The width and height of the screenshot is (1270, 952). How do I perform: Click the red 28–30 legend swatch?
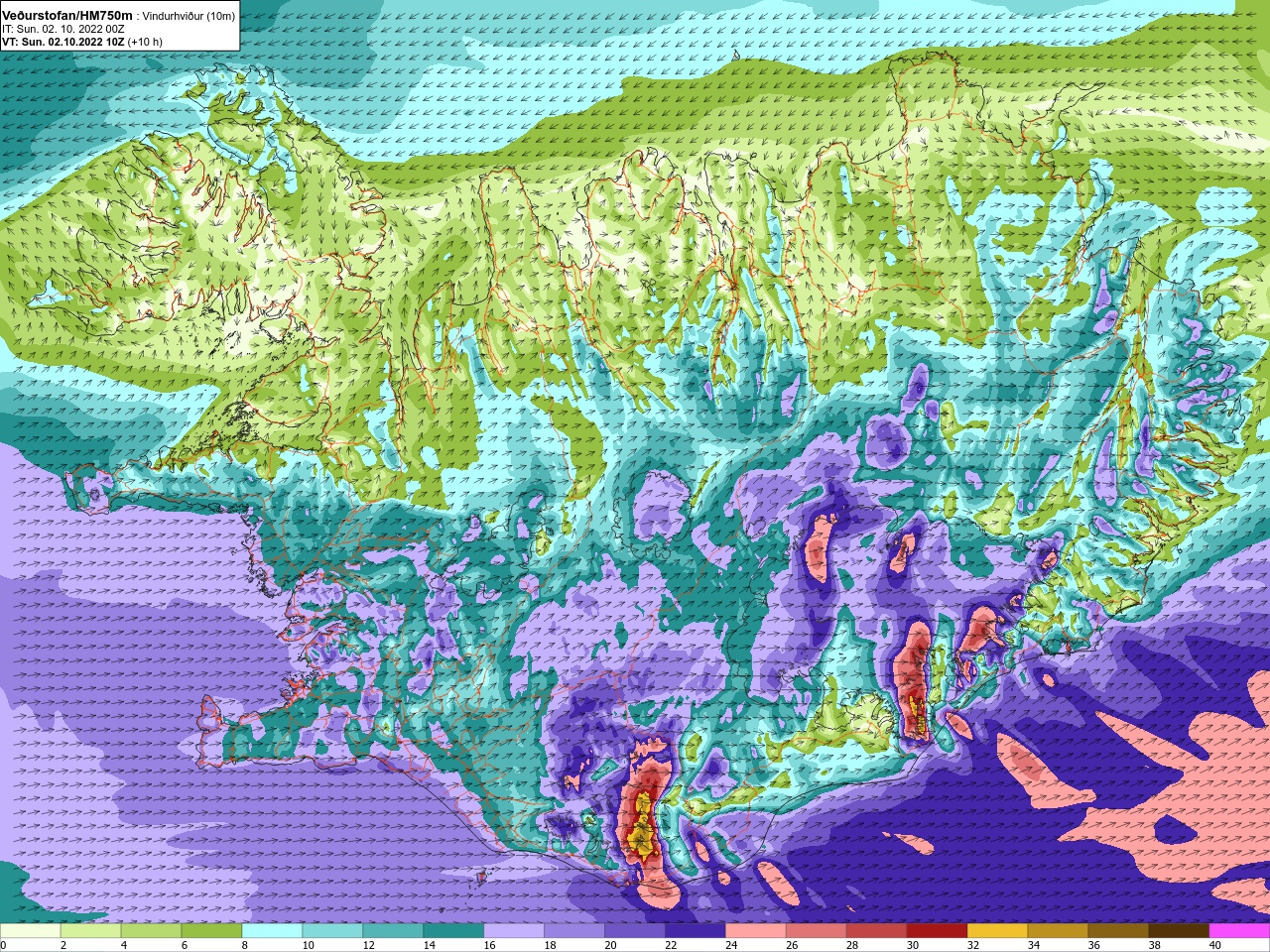[878, 931]
